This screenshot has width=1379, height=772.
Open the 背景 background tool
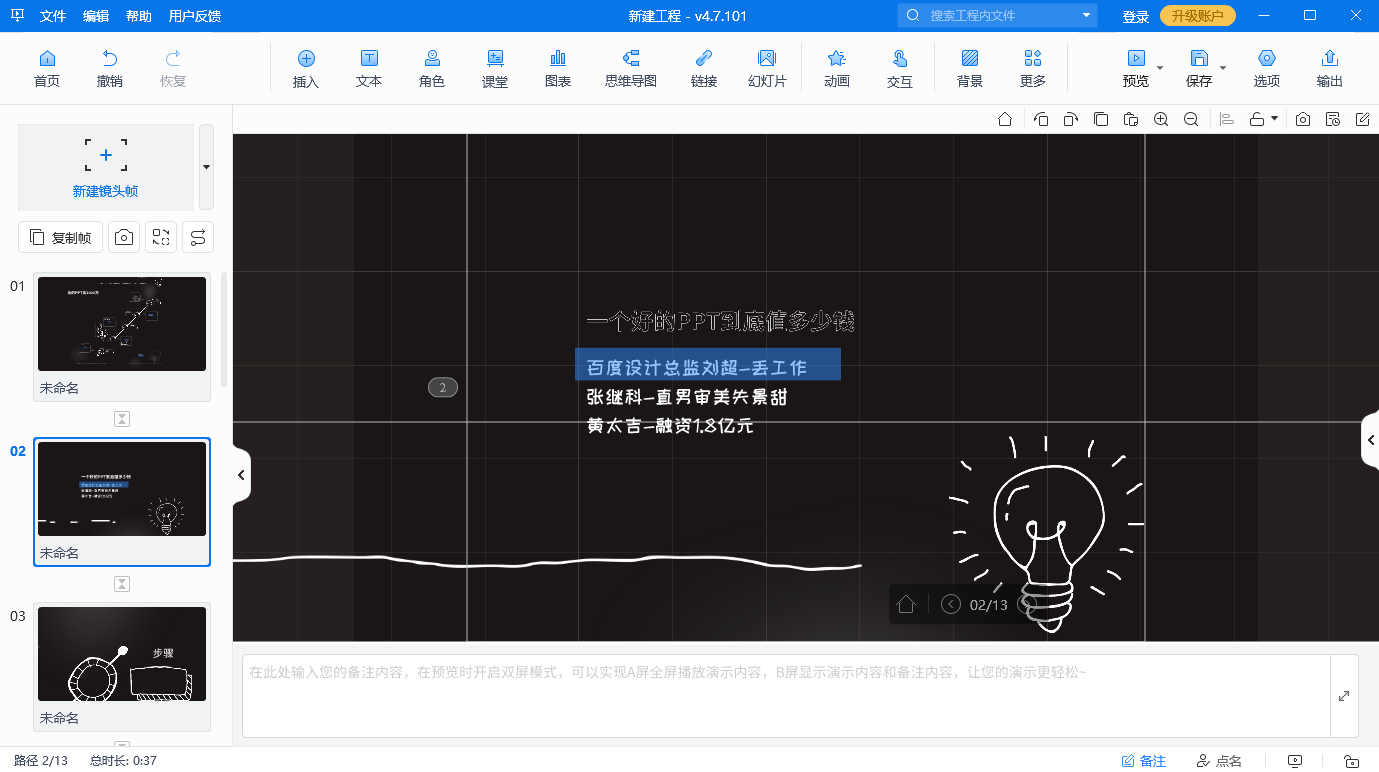[970, 69]
